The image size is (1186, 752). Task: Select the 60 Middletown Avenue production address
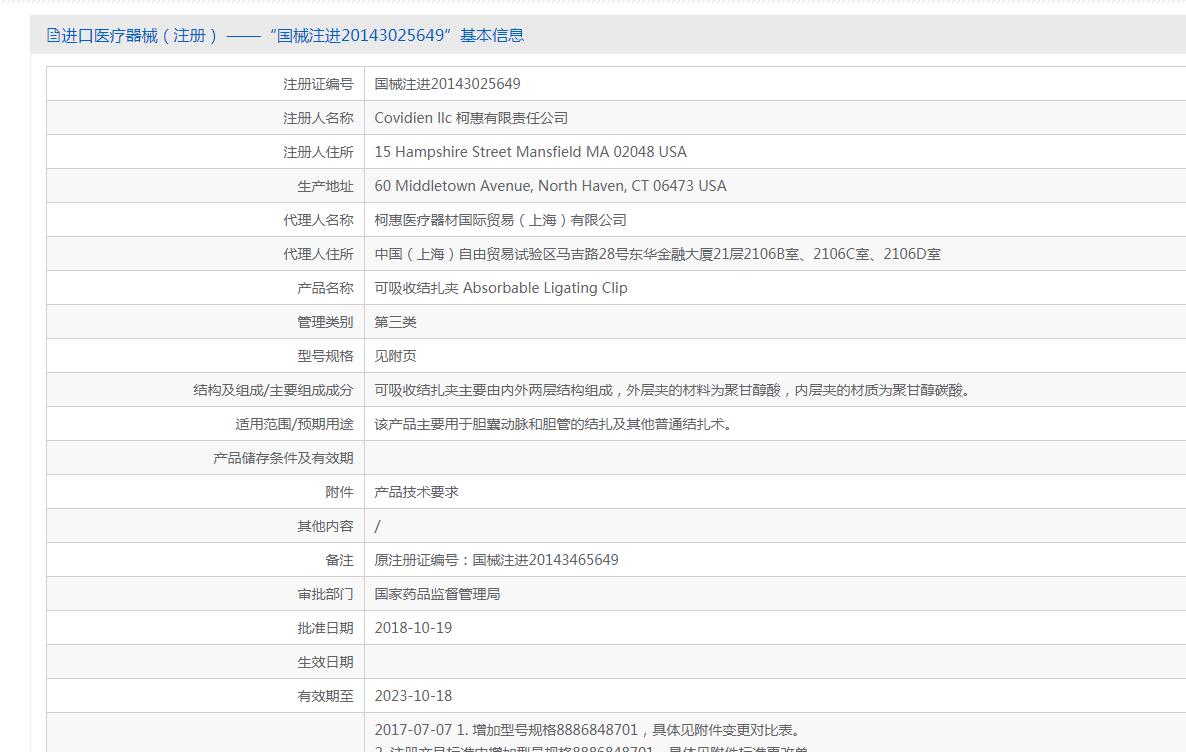(550, 186)
